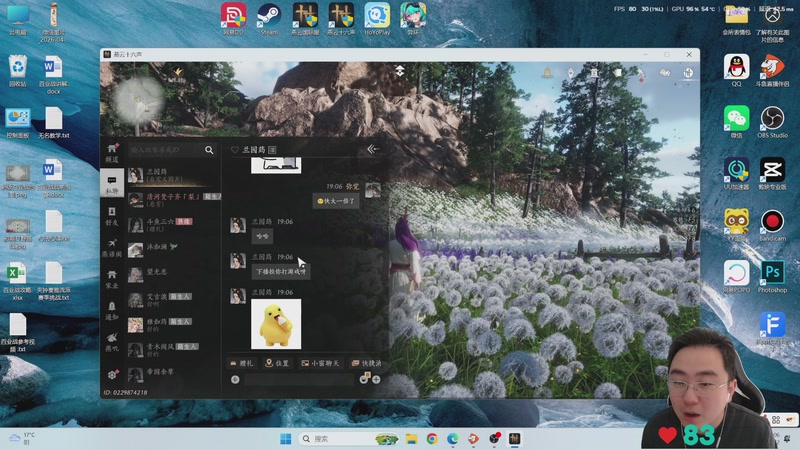Click the 下播拉你打游戏呀 message bubble
Viewport: 800px width, 450px height.
(x=281, y=271)
